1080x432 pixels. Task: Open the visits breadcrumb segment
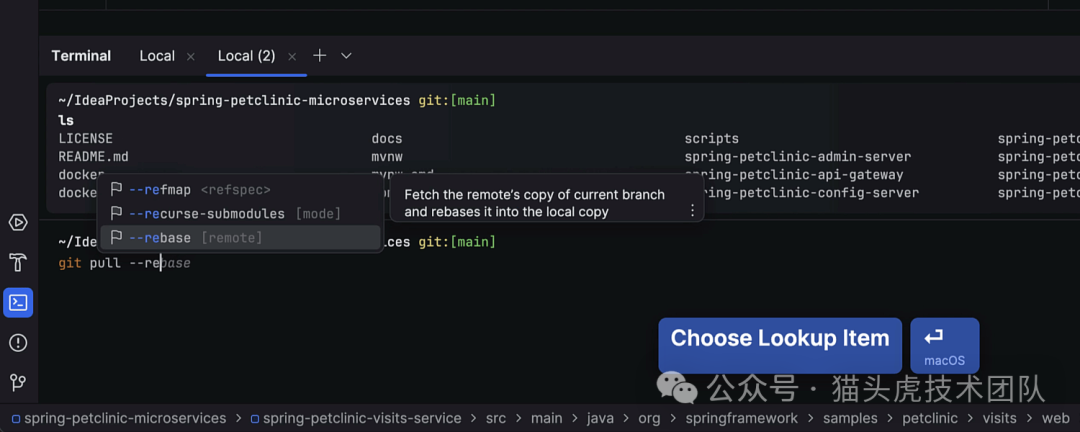click(999, 419)
